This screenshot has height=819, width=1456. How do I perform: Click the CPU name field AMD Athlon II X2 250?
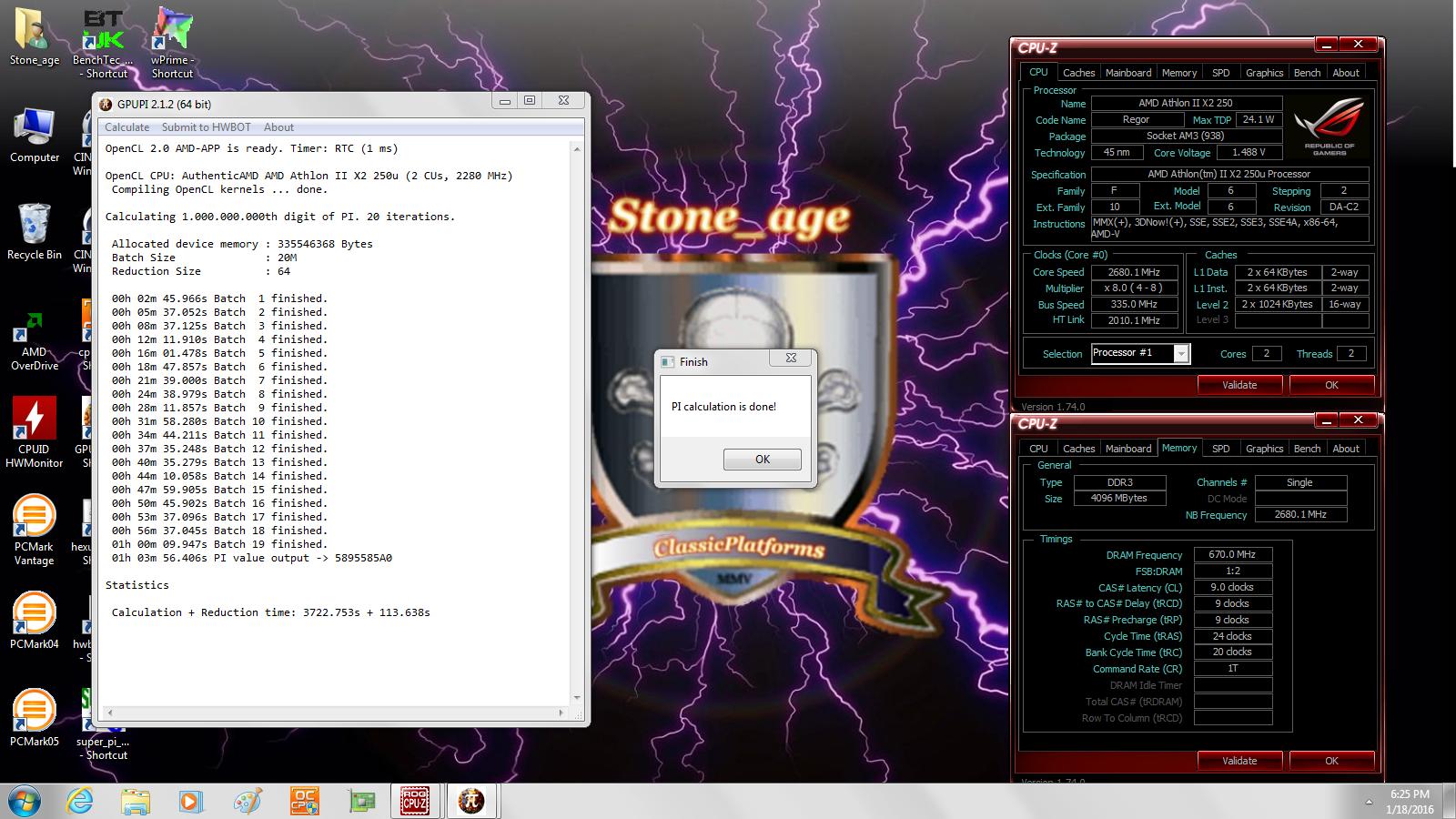pyautogui.click(x=1186, y=104)
